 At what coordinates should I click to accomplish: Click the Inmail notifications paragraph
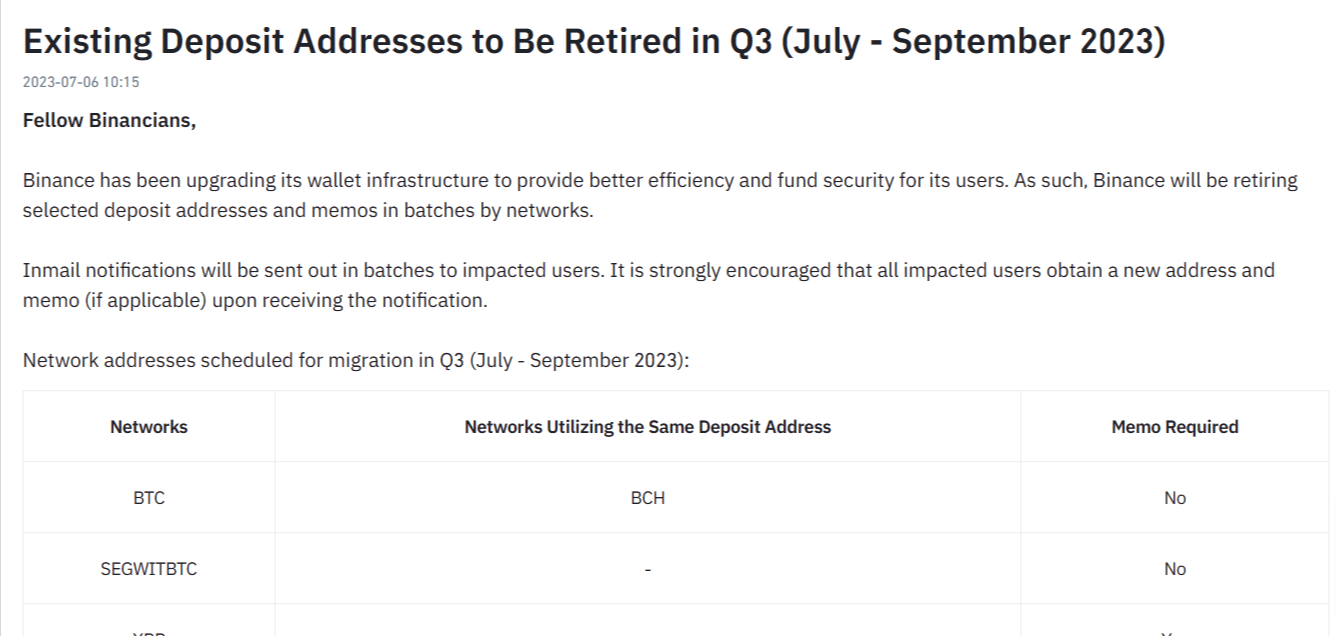click(648, 285)
